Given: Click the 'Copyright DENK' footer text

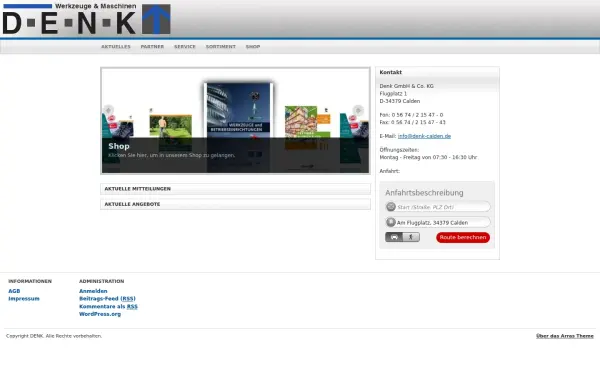Looking at the screenshot, I should click(x=54, y=336).
